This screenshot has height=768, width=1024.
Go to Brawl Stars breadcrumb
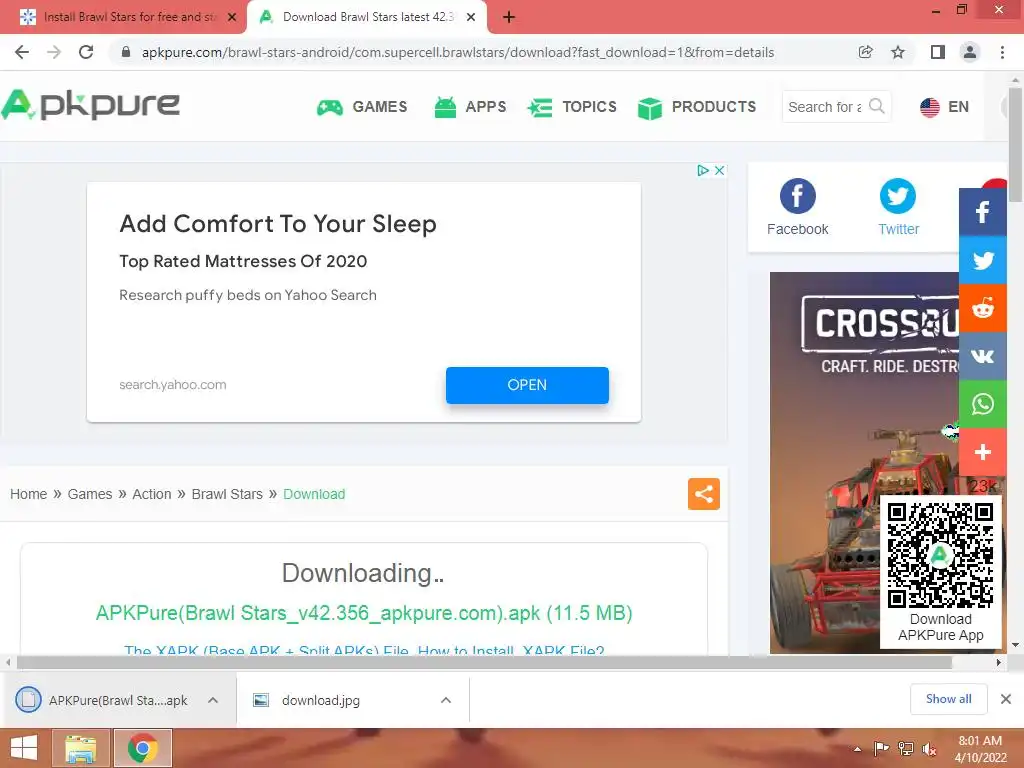point(227,494)
